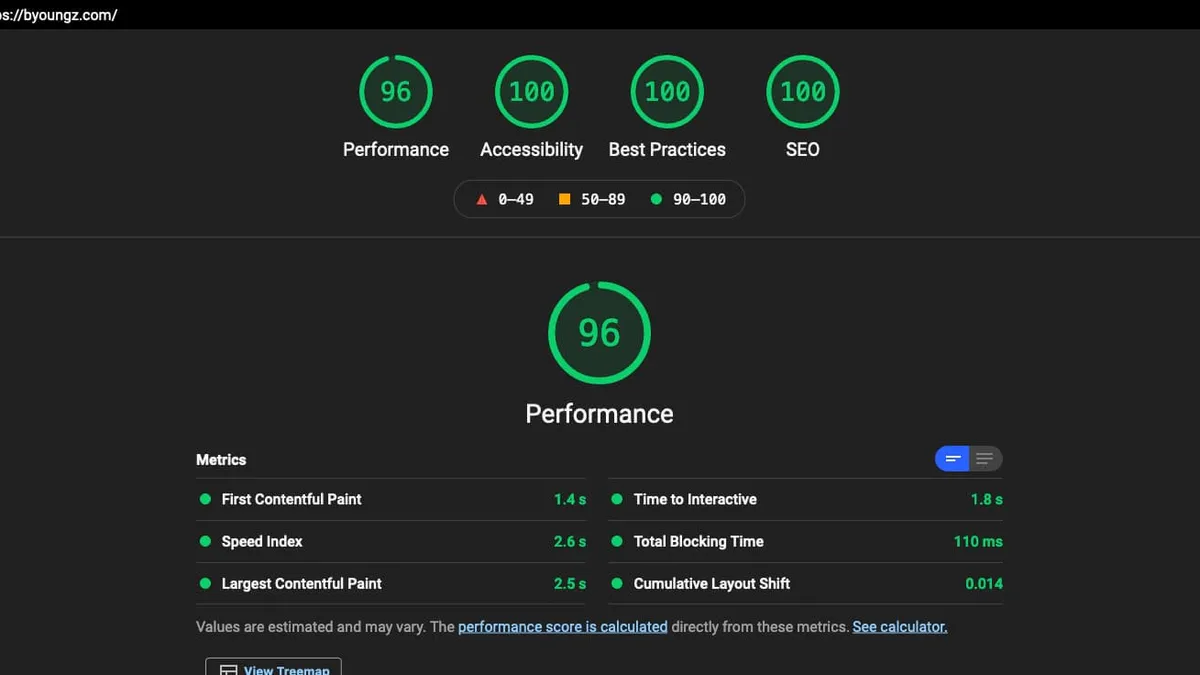
Task: Click the green dot beside Total Blocking Time
Action: point(617,541)
